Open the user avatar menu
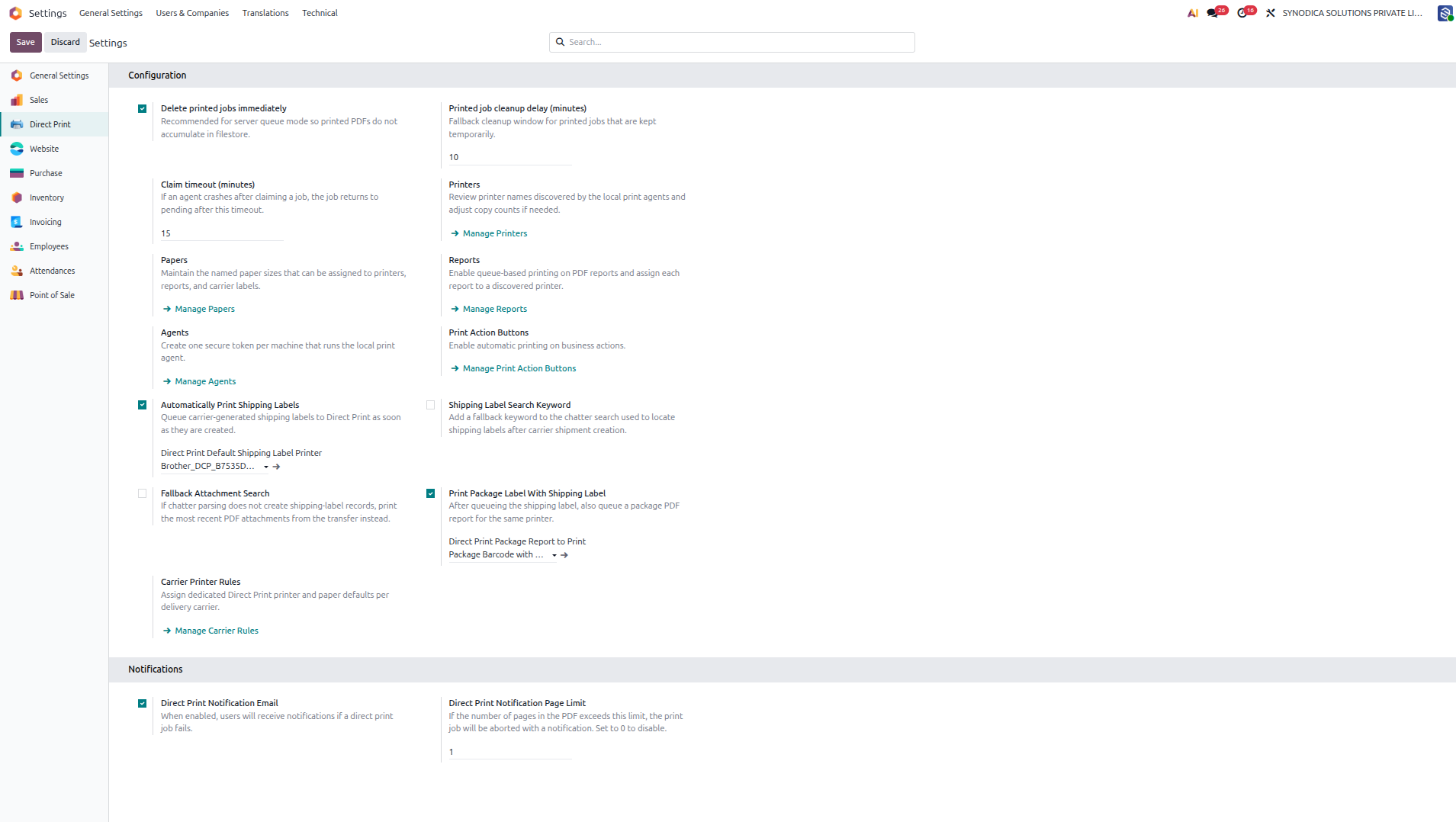The image size is (1456, 822). point(1445,13)
